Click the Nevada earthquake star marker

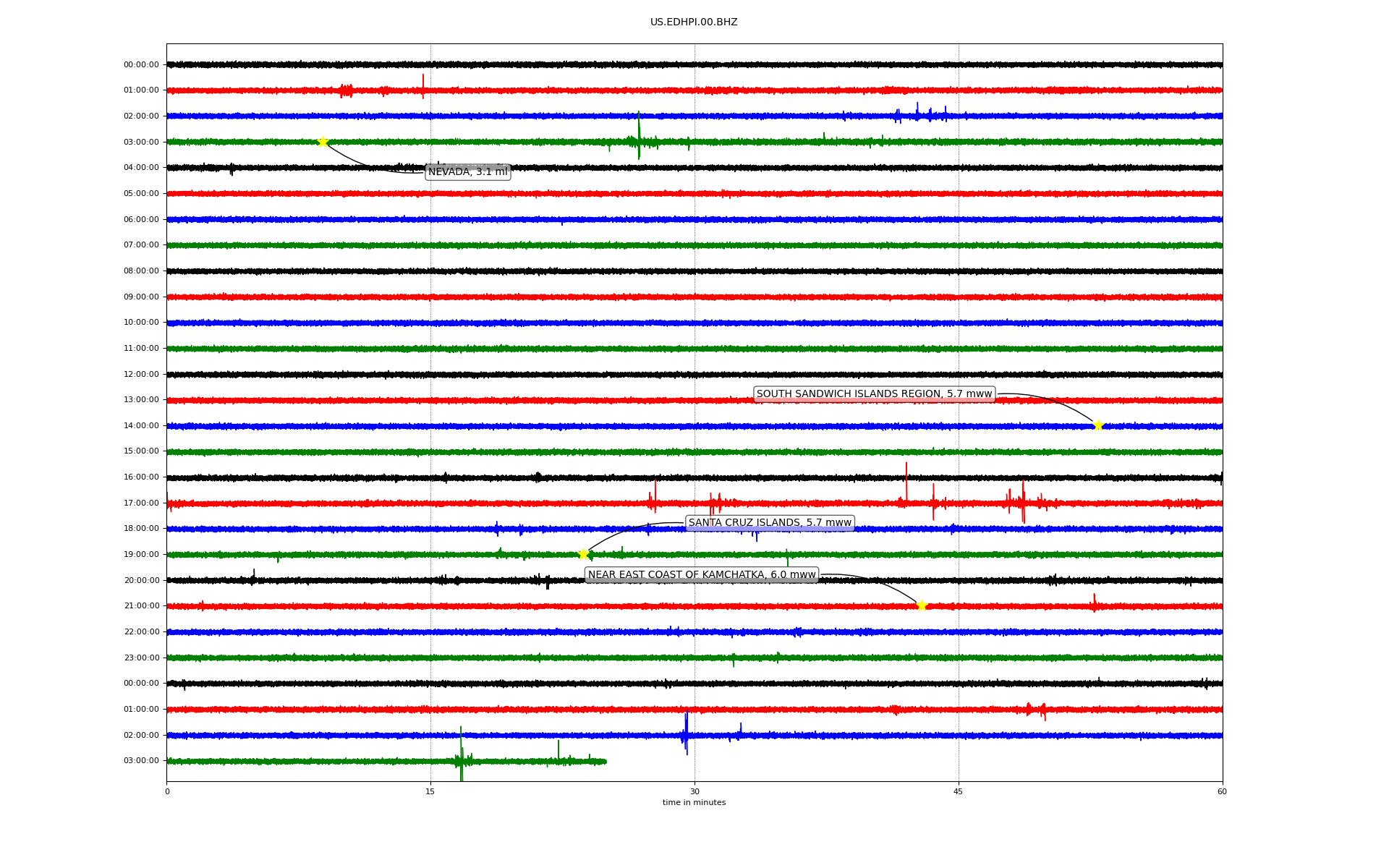pos(323,142)
